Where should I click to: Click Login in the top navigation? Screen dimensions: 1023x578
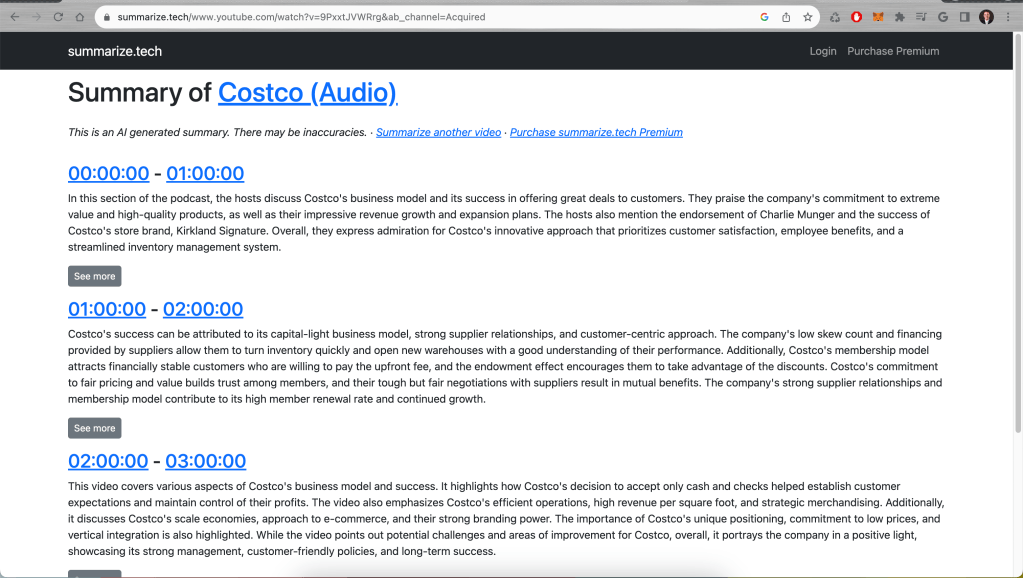pos(823,51)
